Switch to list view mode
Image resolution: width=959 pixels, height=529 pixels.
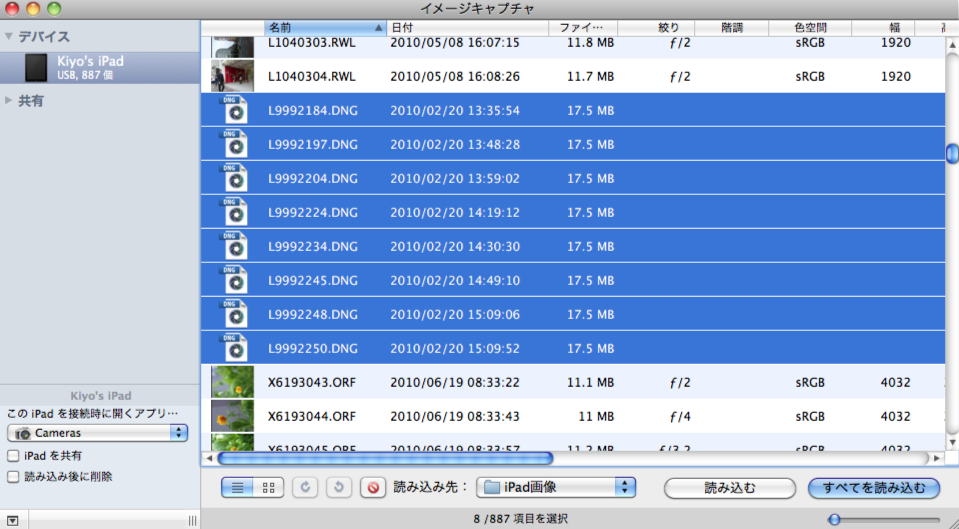pos(237,487)
